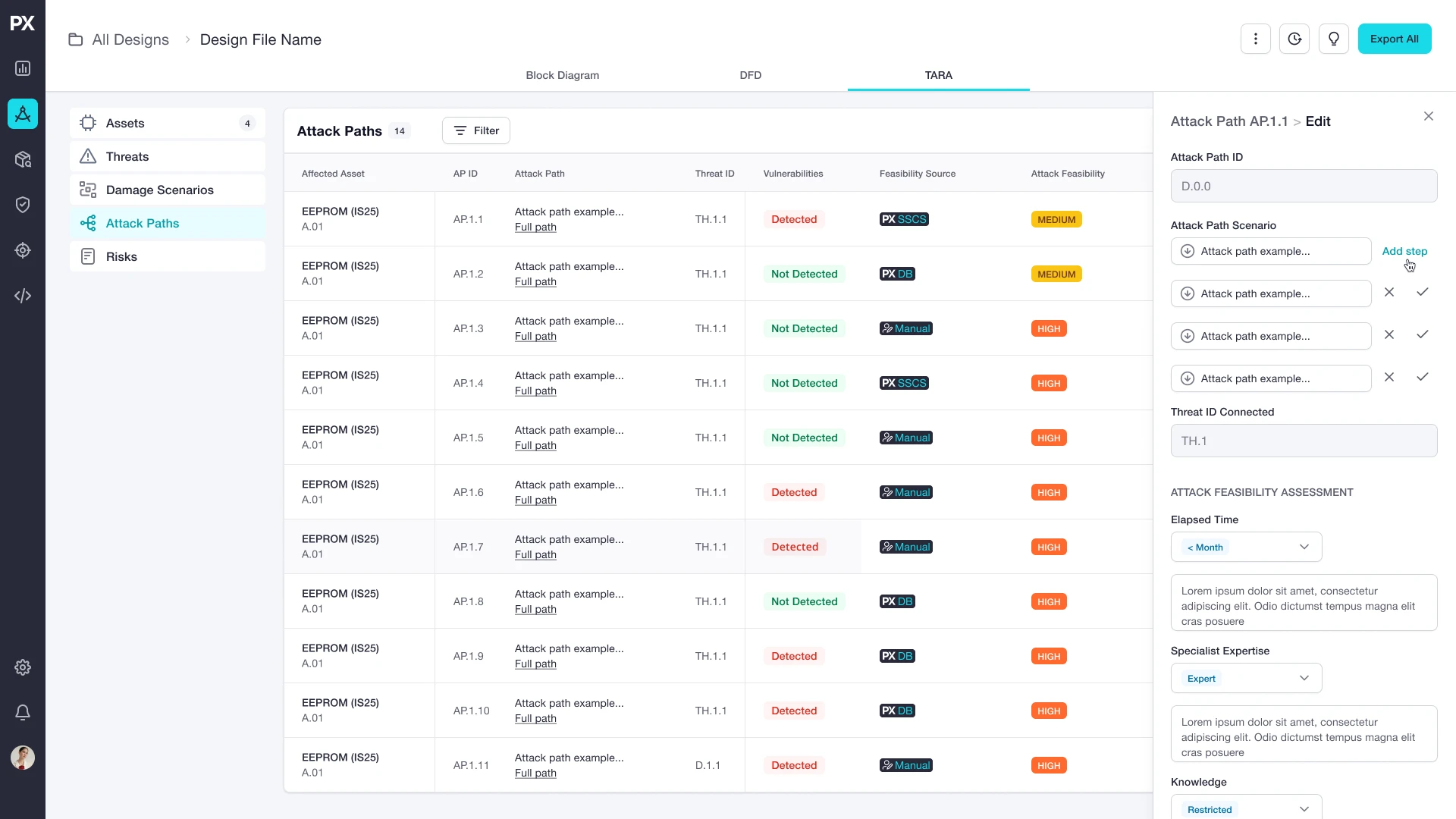Open the settings gear in sidebar

[23, 667]
